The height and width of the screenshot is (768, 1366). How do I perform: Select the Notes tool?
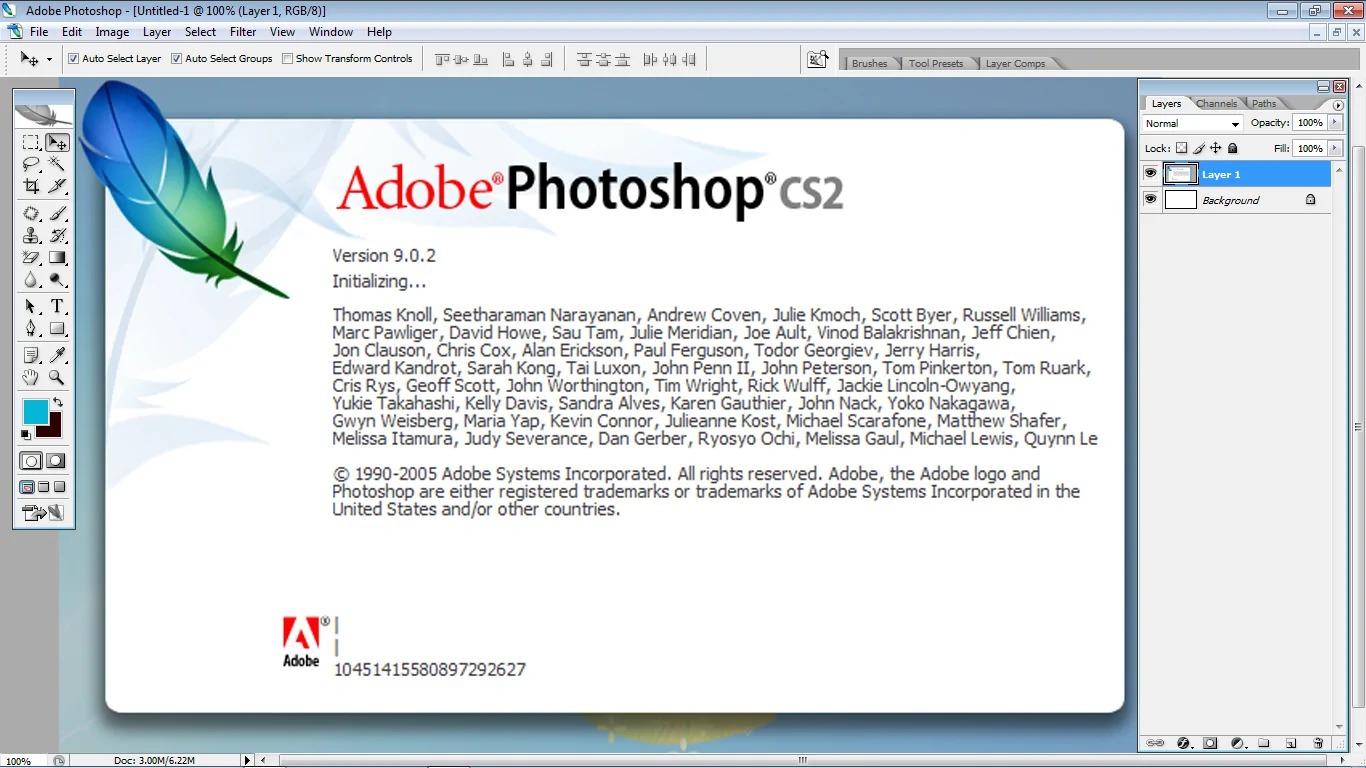point(31,355)
